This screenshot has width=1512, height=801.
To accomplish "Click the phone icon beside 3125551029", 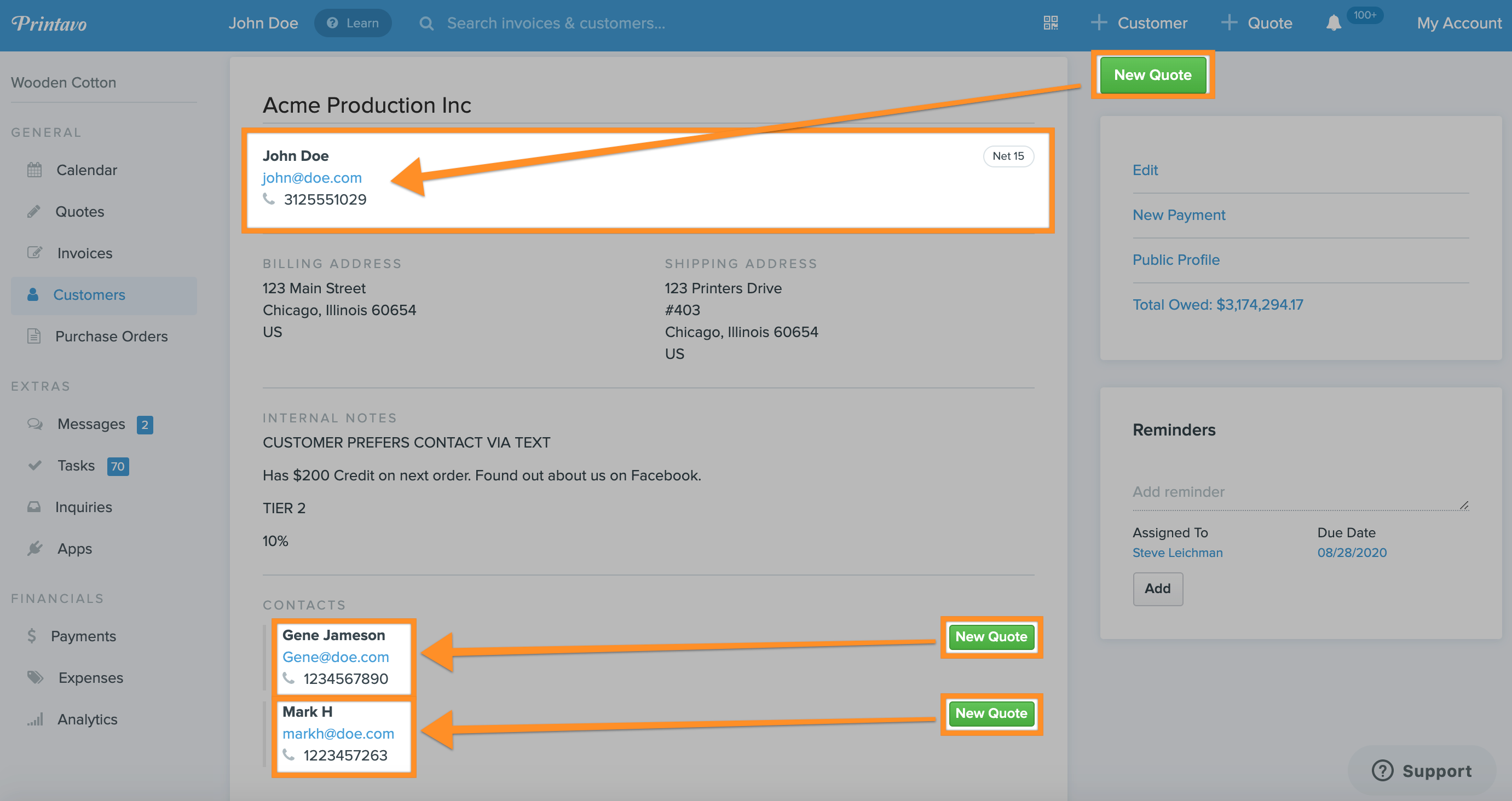I will pos(269,200).
